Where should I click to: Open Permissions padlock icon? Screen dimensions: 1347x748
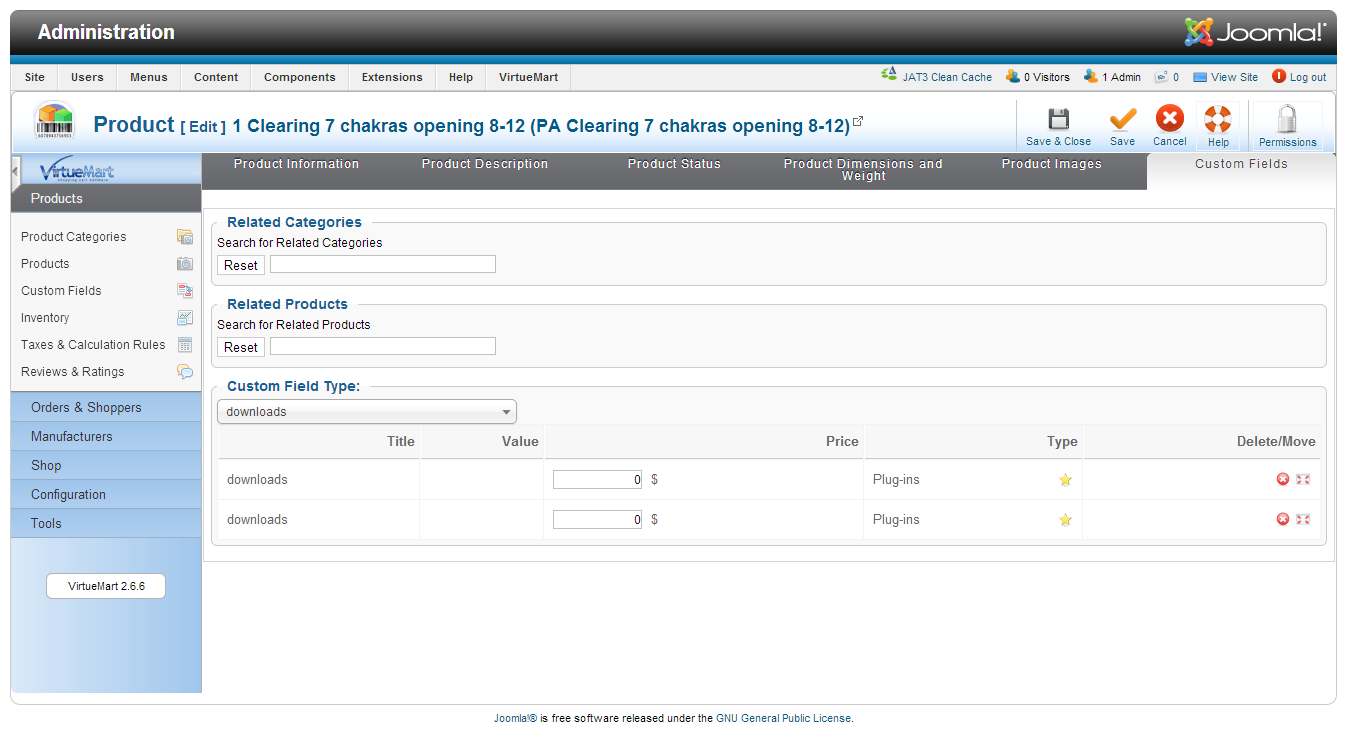pos(1287,120)
